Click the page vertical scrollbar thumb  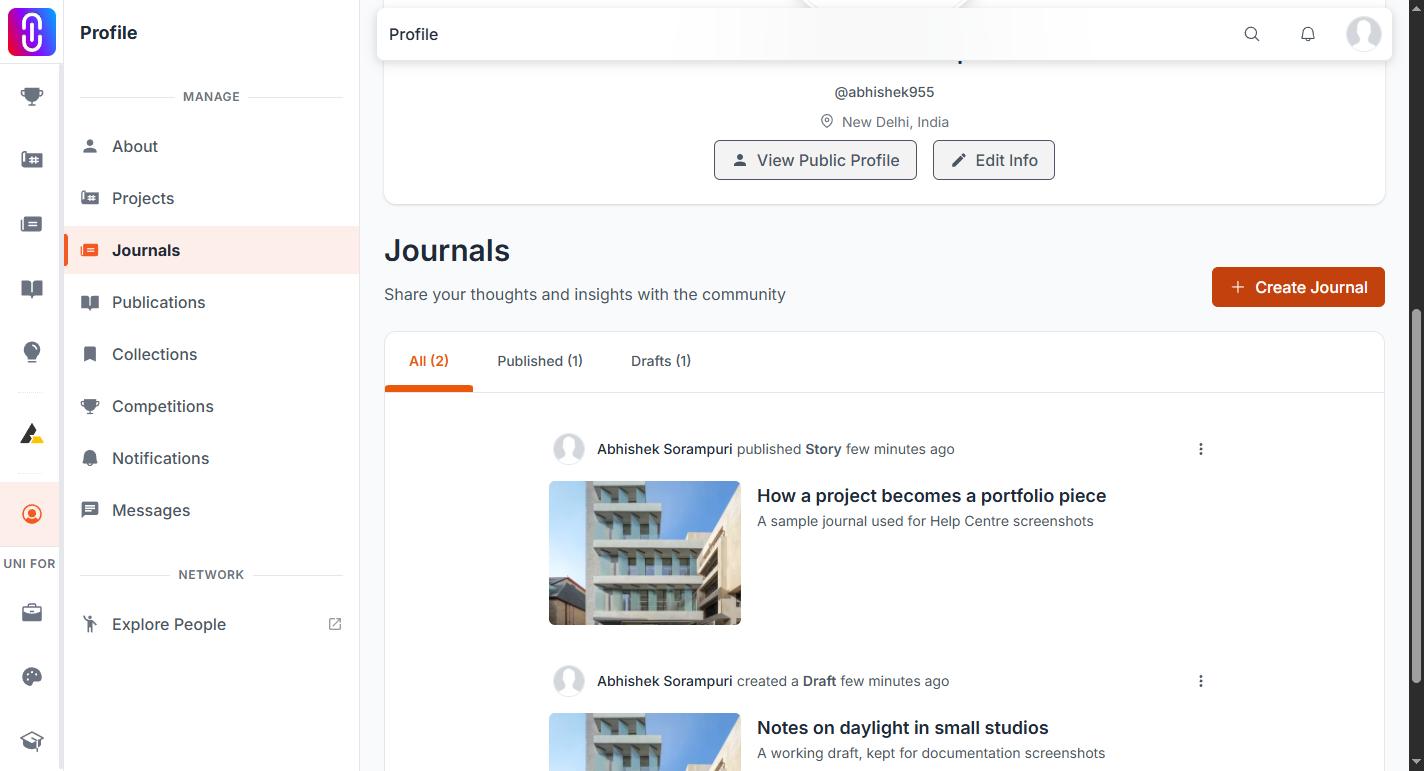pyautogui.click(x=1416, y=496)
